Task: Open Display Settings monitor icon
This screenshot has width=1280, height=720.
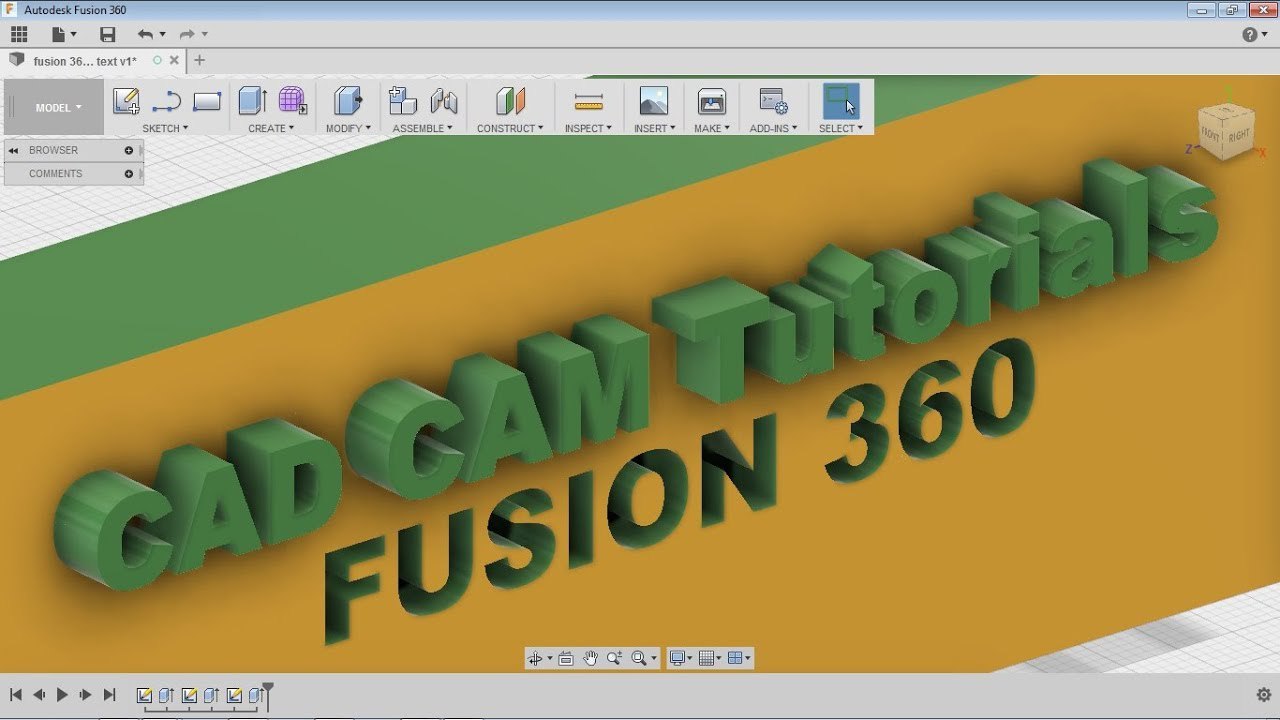Action: click(678, 658)
